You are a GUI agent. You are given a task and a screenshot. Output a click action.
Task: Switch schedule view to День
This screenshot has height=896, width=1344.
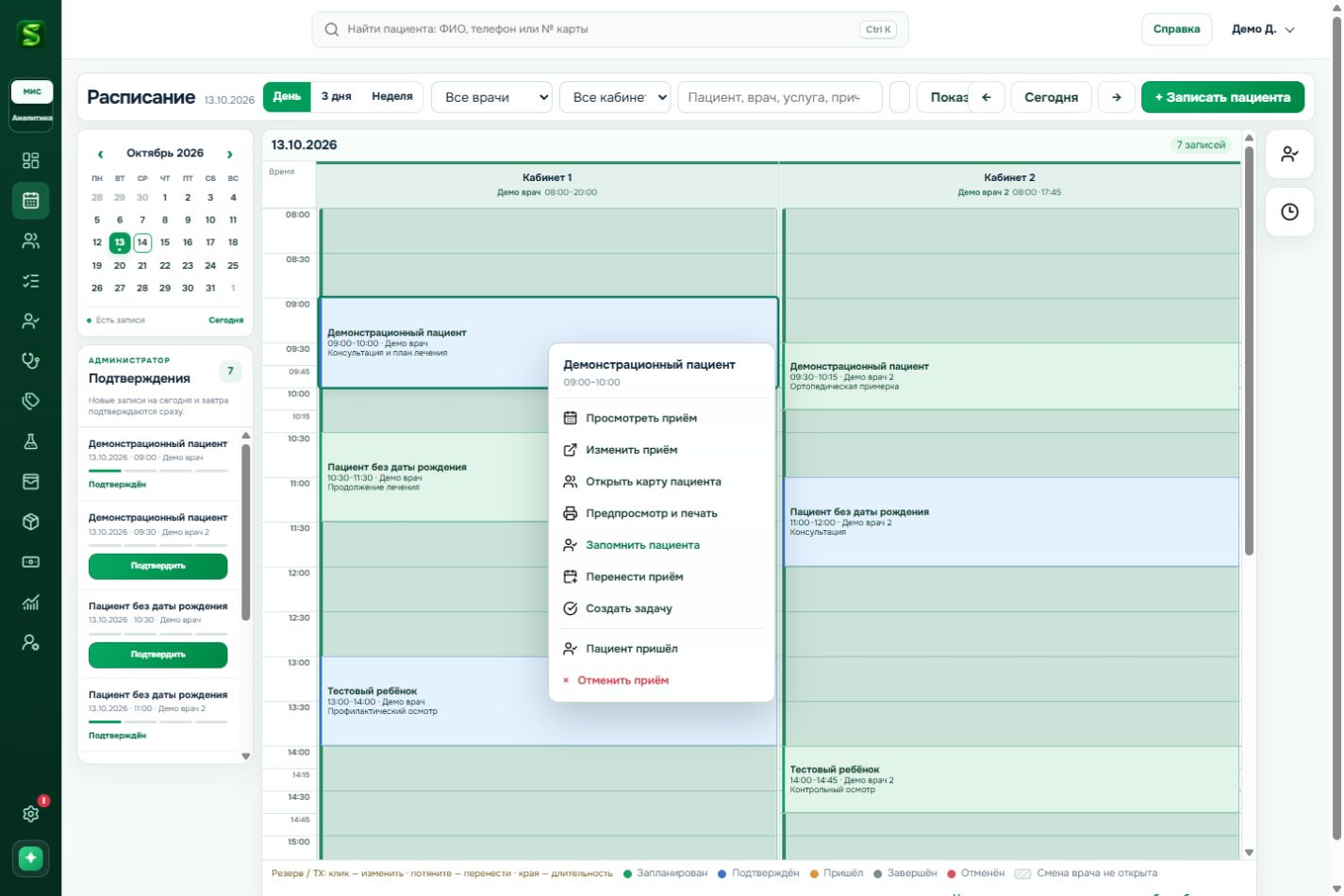287,96
